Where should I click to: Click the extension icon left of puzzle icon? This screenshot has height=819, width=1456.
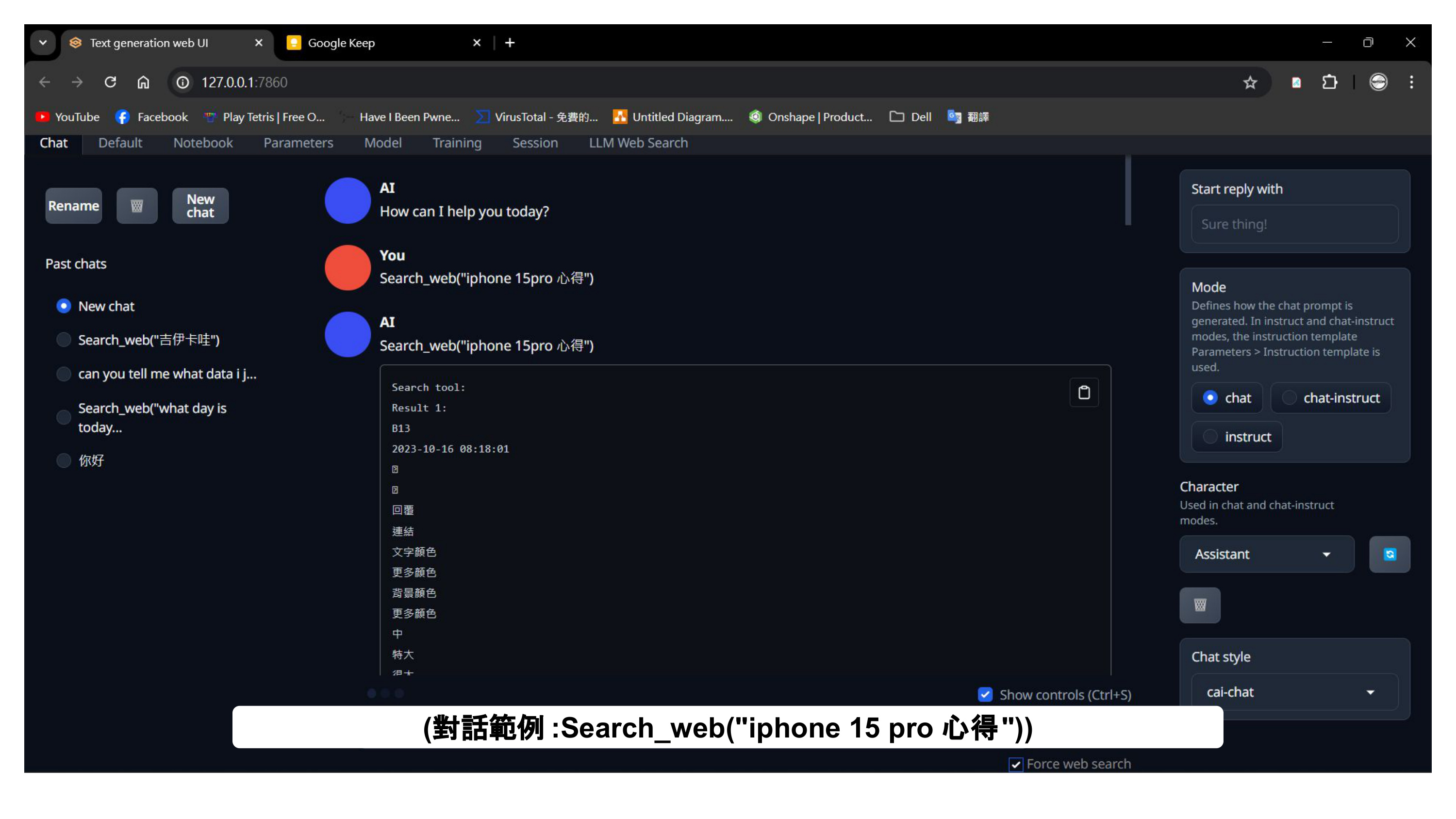point(1296,82)
